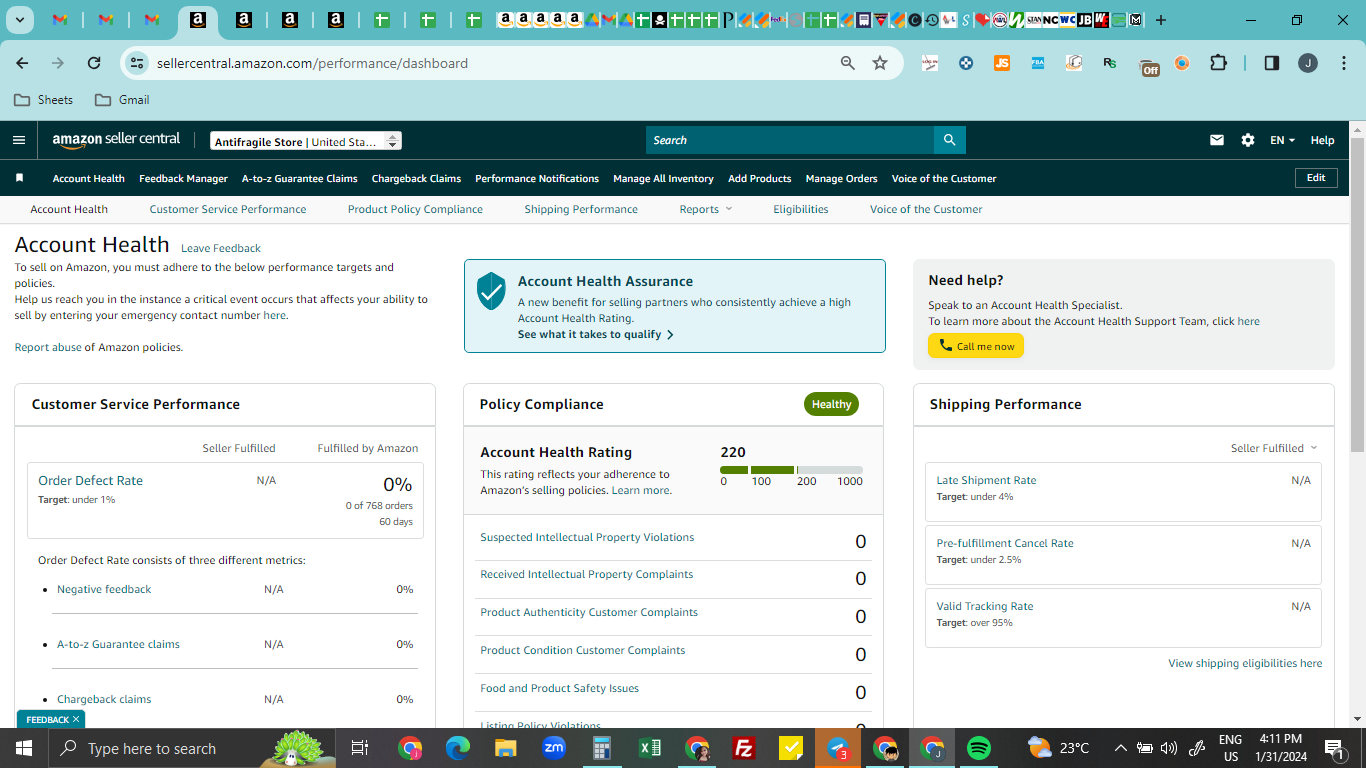This screenshot has height=768, width=1366.
Task: Open Spotify from the taskbar
Action: pyautogui.click(x=979, y=748)
